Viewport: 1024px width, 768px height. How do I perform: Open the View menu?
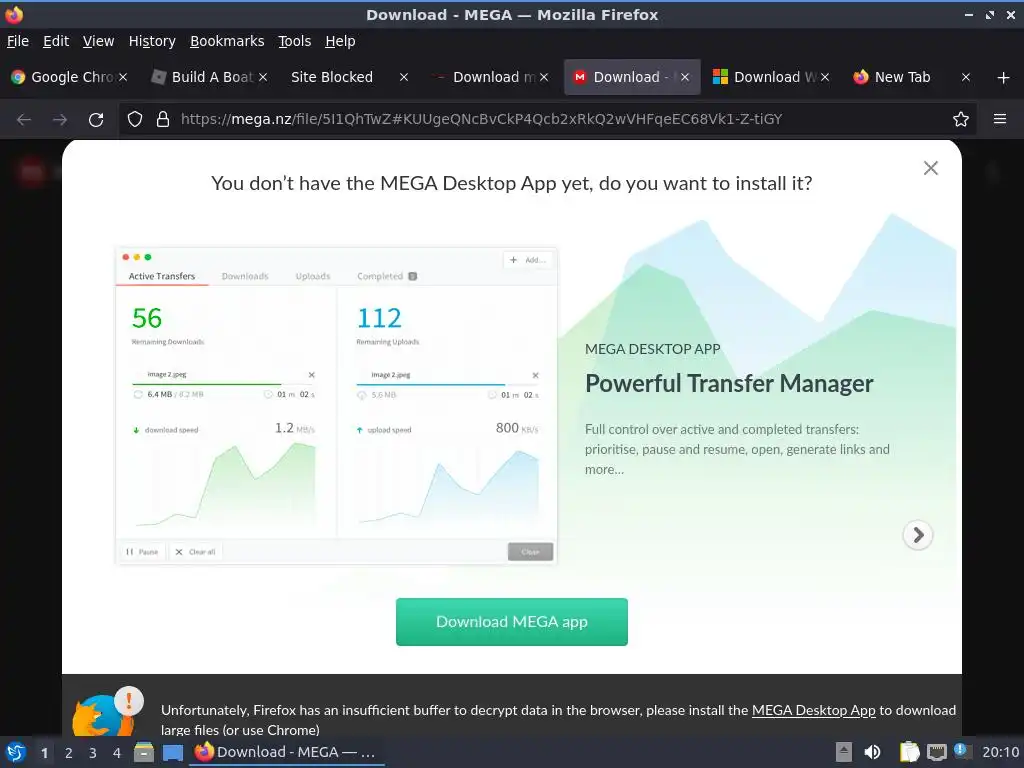click(98, 41)
